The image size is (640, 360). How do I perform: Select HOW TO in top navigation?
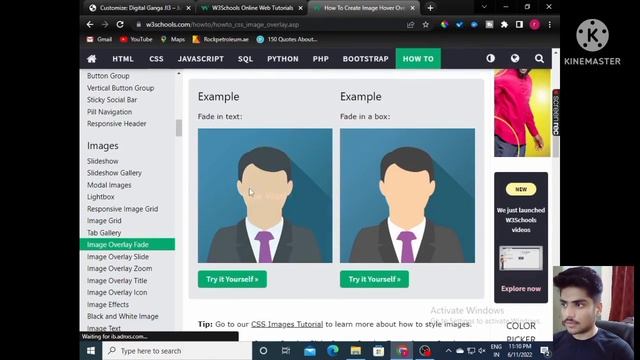pos(418,59)
